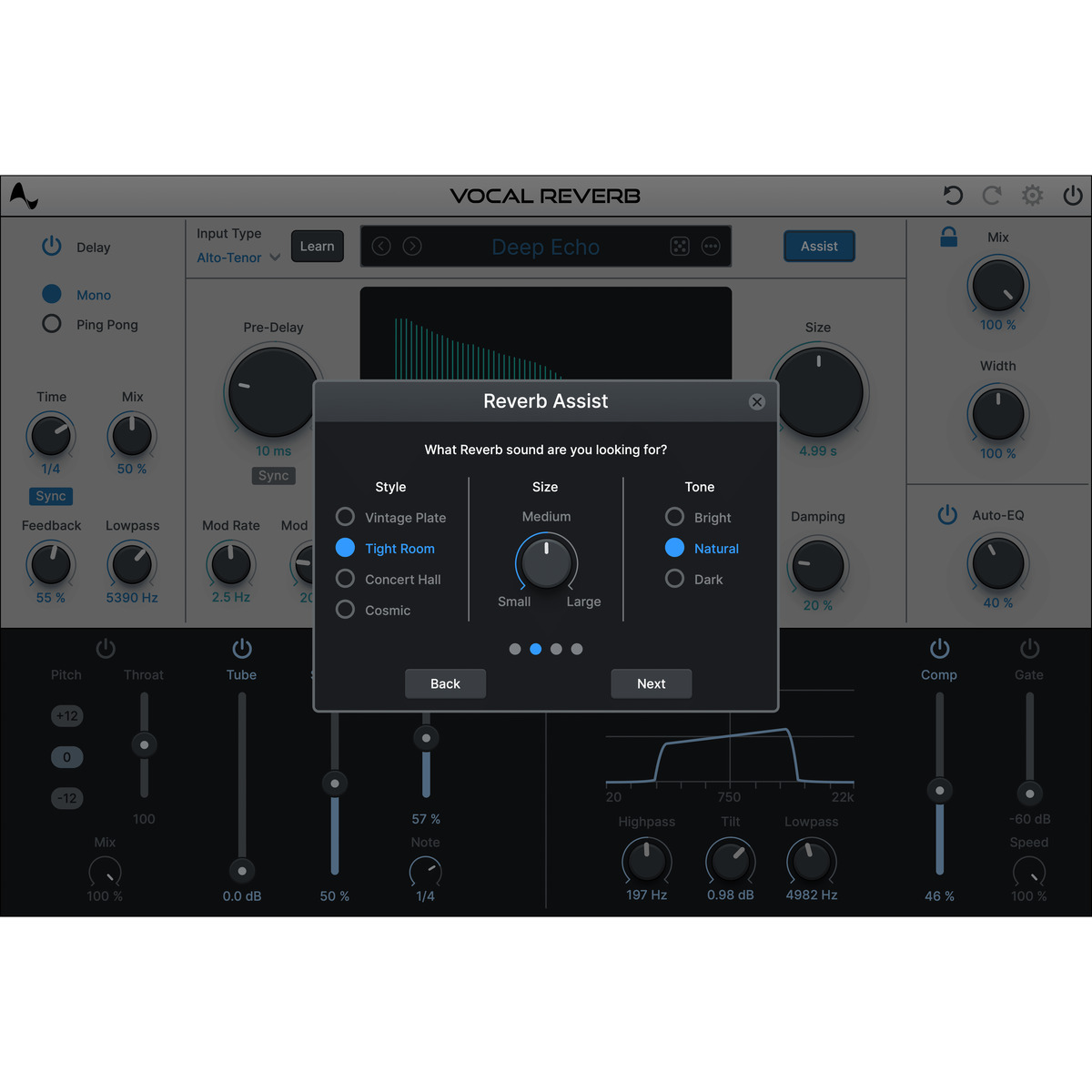1092x1092 pixels.
Task: Click the EQ Highpass knob
Action: point(647,861)
